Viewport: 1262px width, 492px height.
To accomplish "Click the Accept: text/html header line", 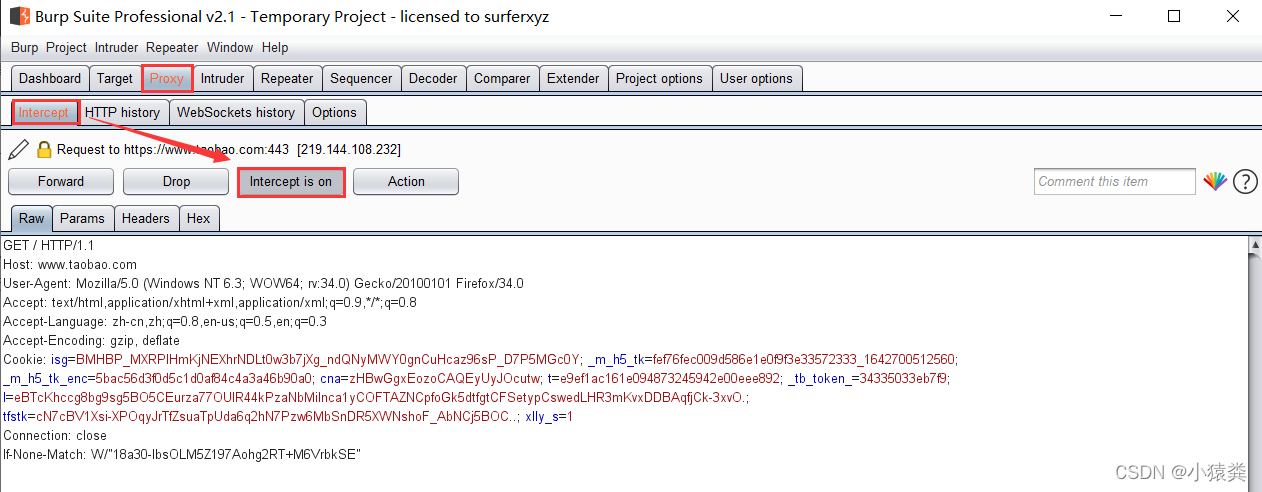I will (210, 303).
